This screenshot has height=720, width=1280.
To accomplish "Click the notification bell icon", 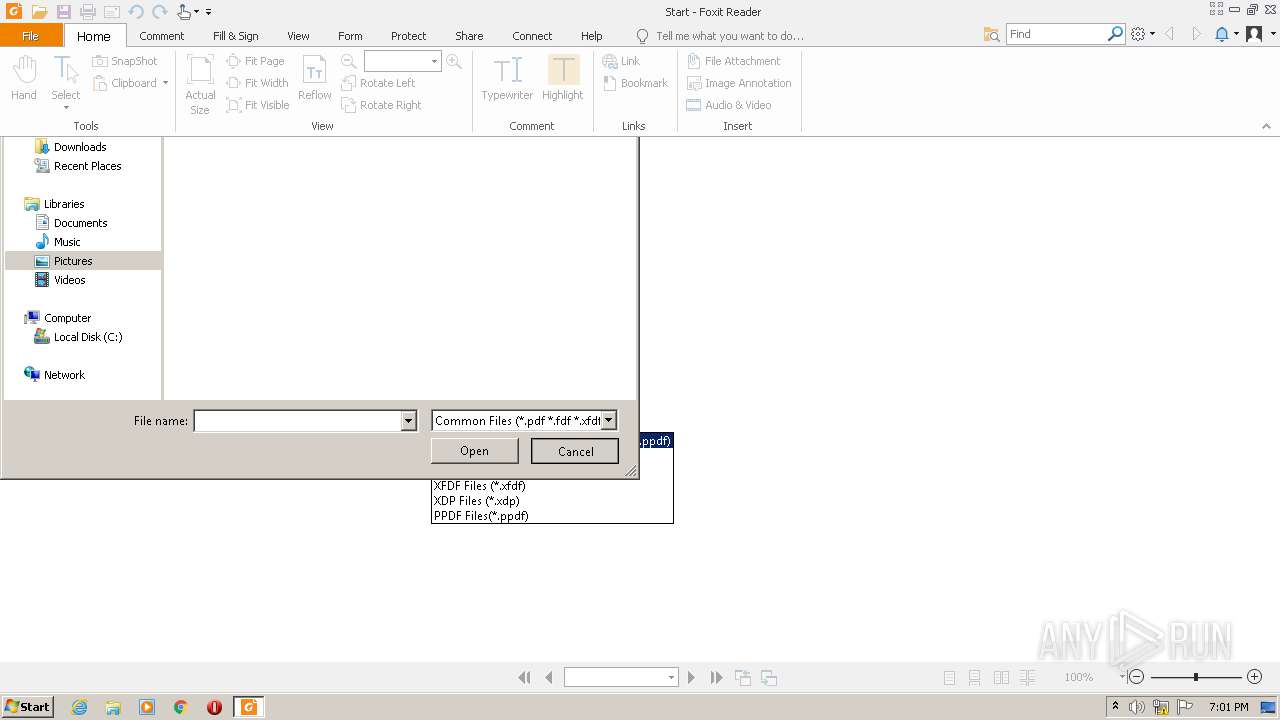I will 1221,34.
